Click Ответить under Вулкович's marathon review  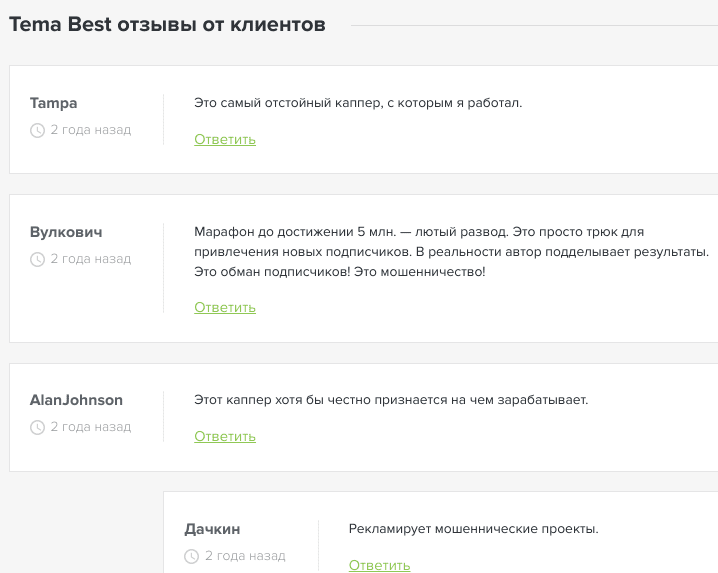(225, 307)
